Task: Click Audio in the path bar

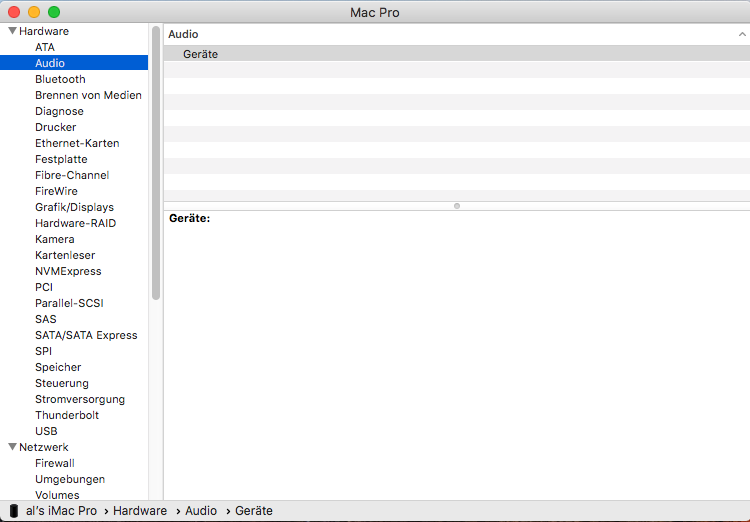Action: pyautogui.click(x=201, y=511)
